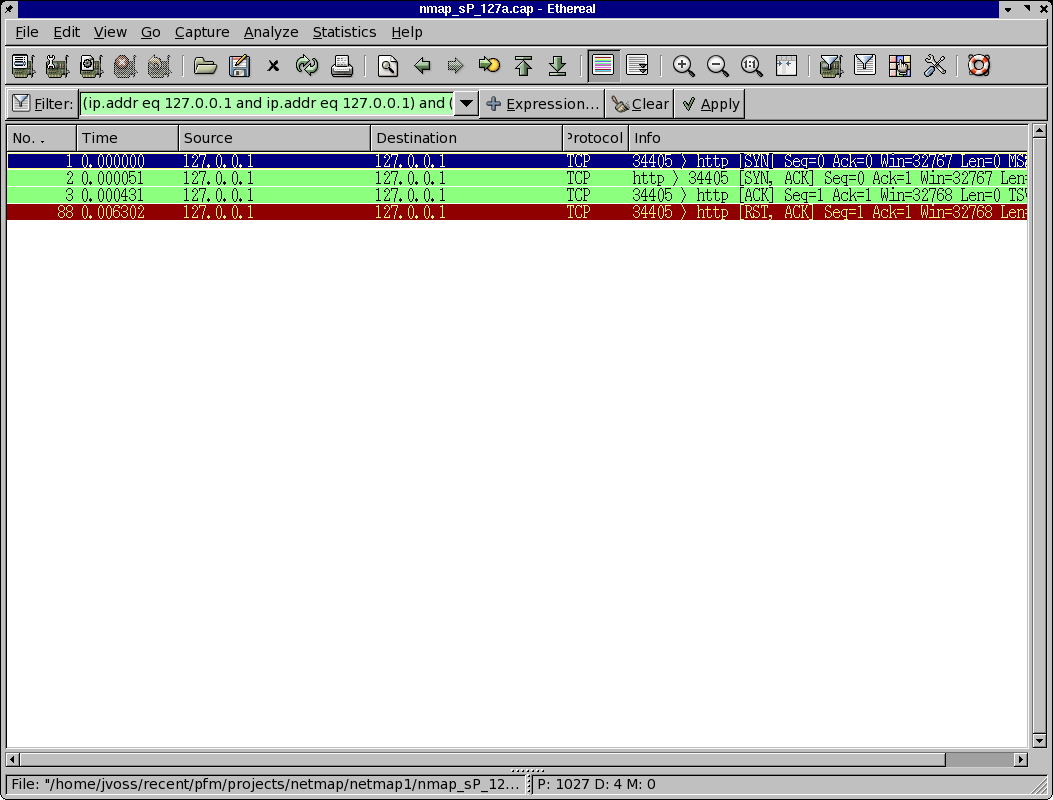This screenshot has height=800, width=1053.
Task: Zoom out toolbar icon
Action: coord(718,66)
